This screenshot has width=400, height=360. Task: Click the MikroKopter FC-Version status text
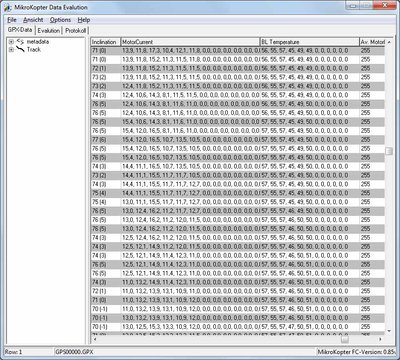point(356,352)
